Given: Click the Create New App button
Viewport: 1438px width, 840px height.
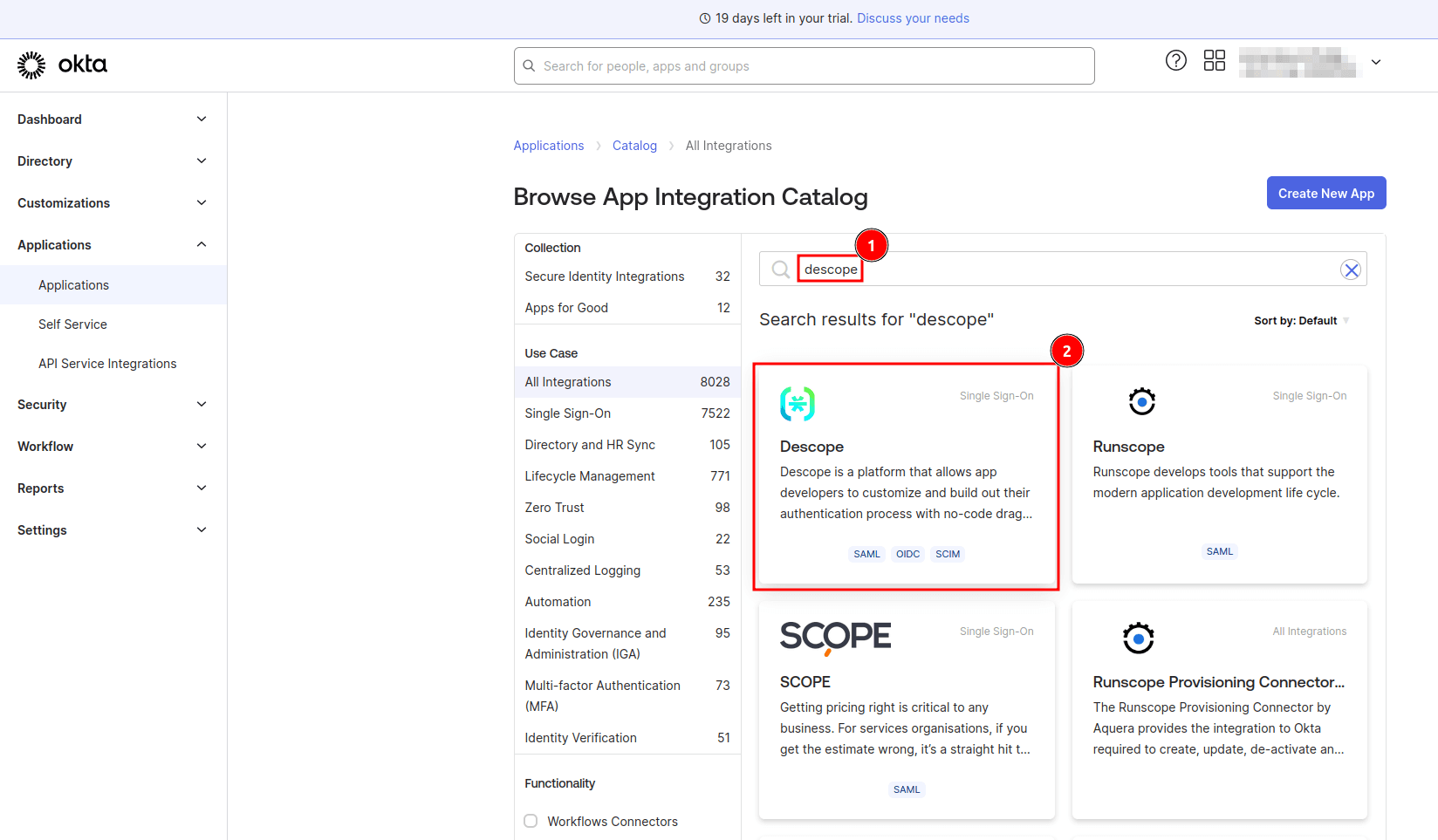Looking at the screenshot, I should [x=1325, y=194].
